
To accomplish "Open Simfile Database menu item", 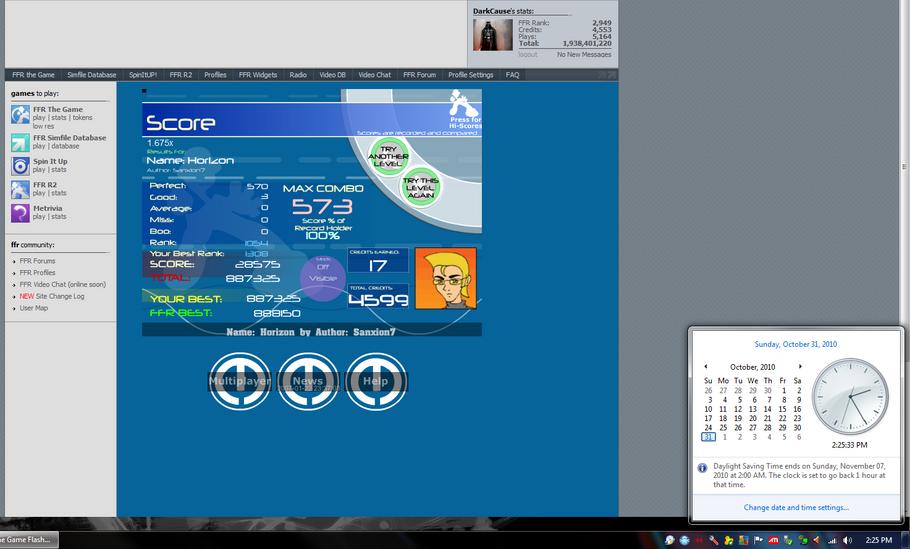I will [92, 75].
